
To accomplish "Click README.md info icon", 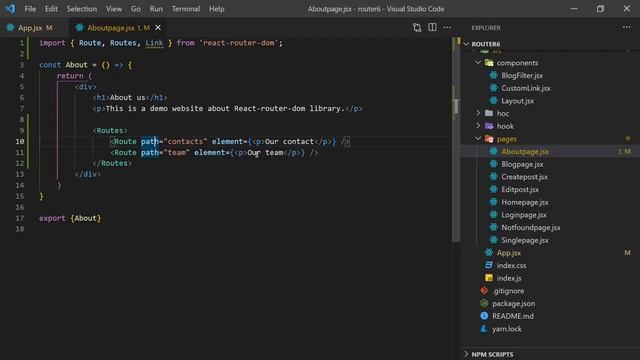I will 484,316.
